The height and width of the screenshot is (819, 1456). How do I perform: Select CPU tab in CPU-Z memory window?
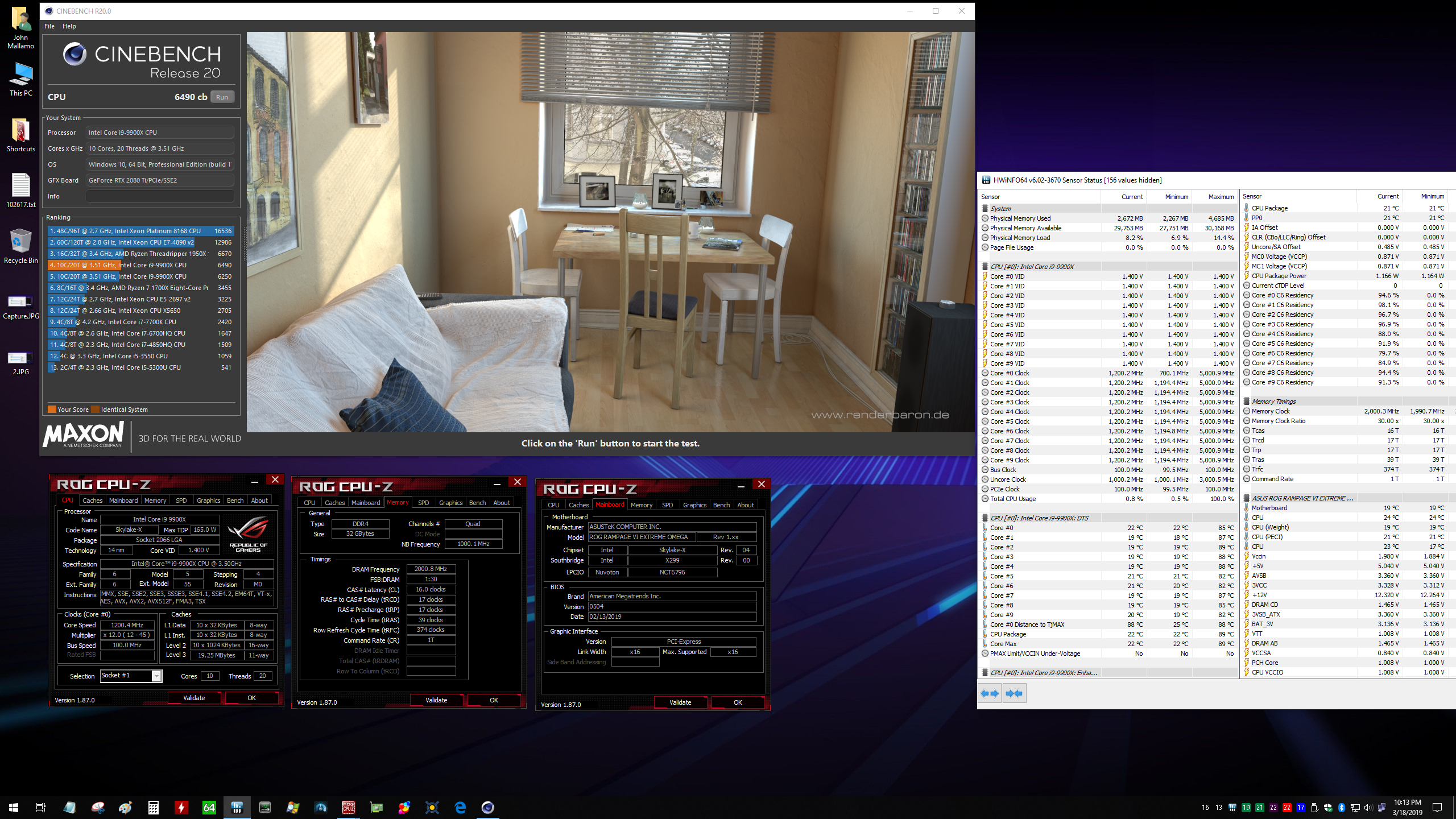(309, 503)
